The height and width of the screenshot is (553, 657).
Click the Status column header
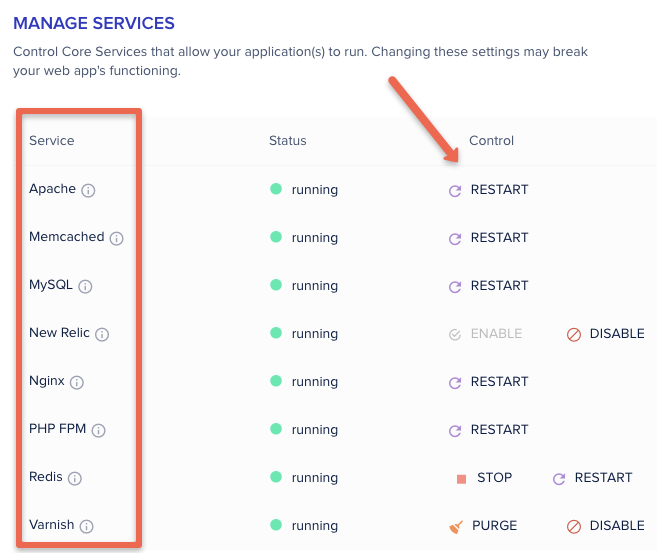click(287, 141)
